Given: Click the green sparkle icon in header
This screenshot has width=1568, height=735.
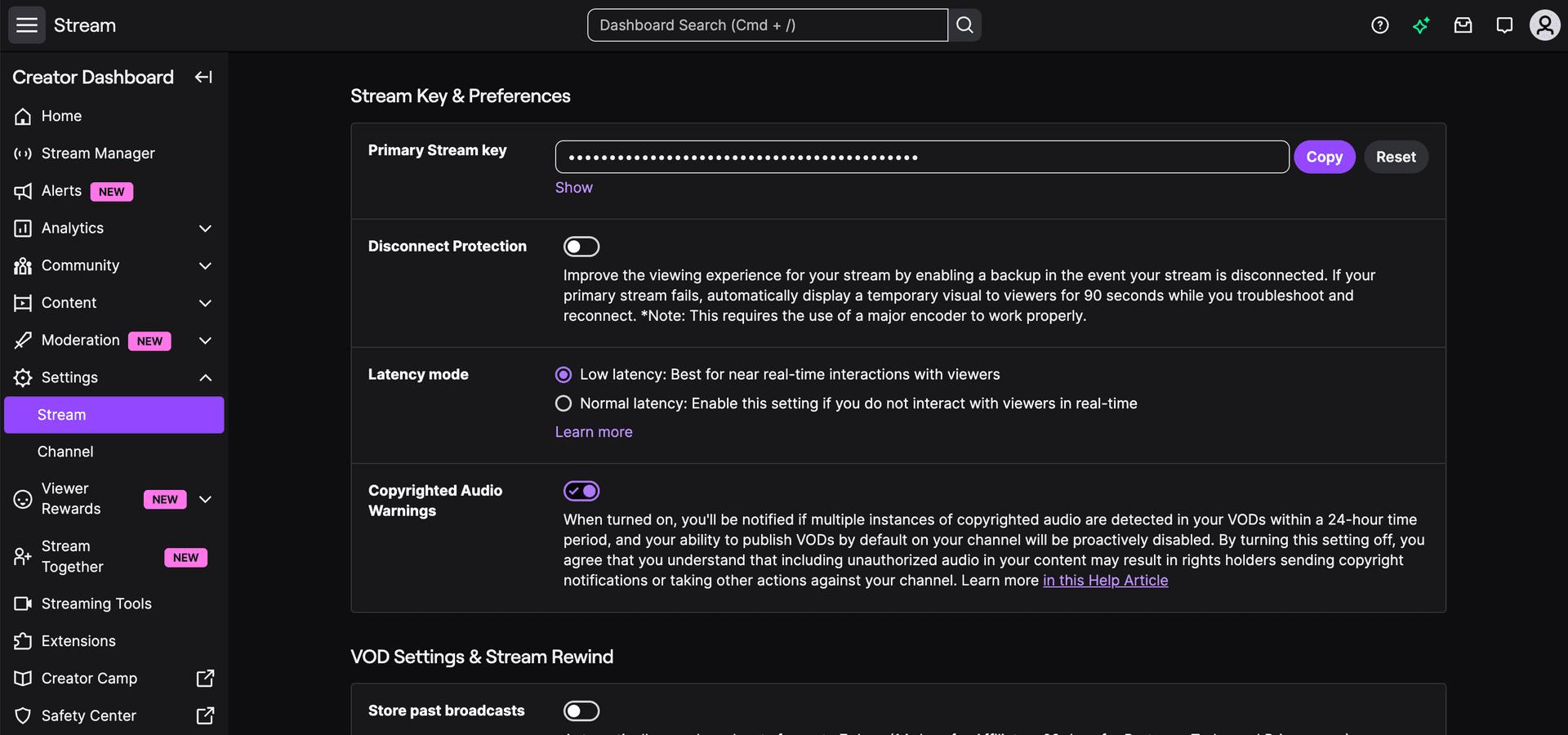Looking at the screenshot, I should tap(1421, 25).
